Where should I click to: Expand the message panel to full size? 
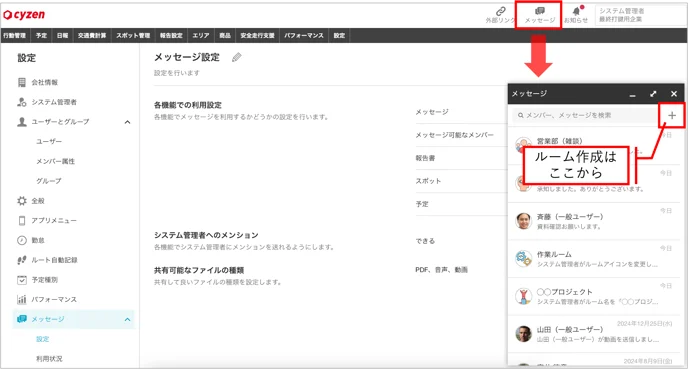point(653,94)
